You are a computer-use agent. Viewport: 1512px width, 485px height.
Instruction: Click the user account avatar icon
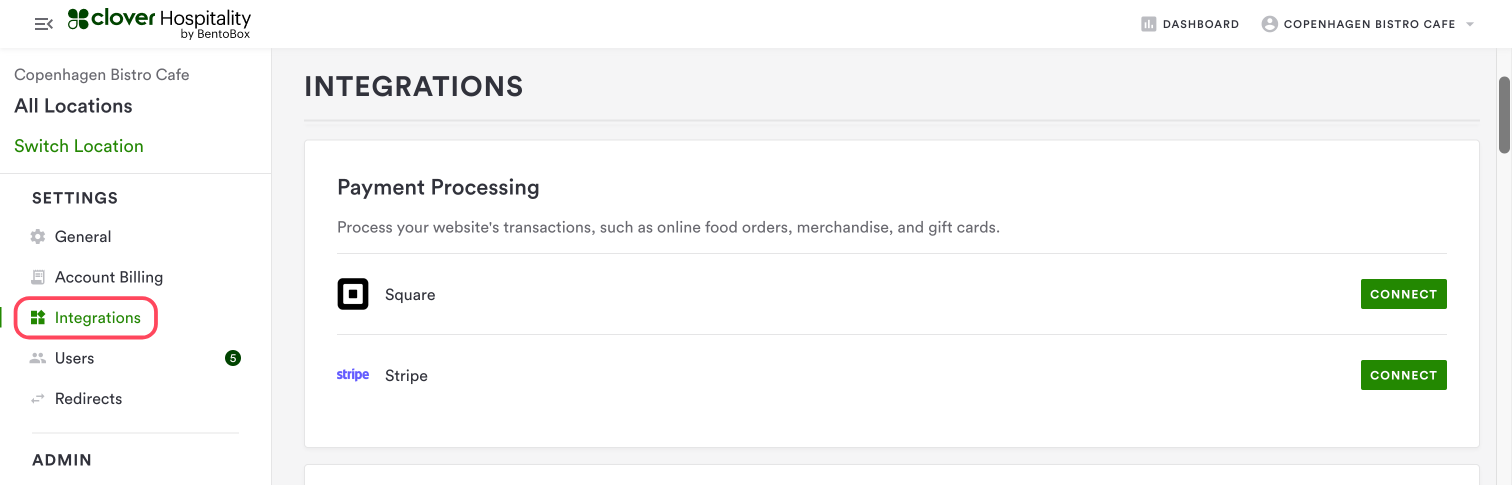(1270, 24)
